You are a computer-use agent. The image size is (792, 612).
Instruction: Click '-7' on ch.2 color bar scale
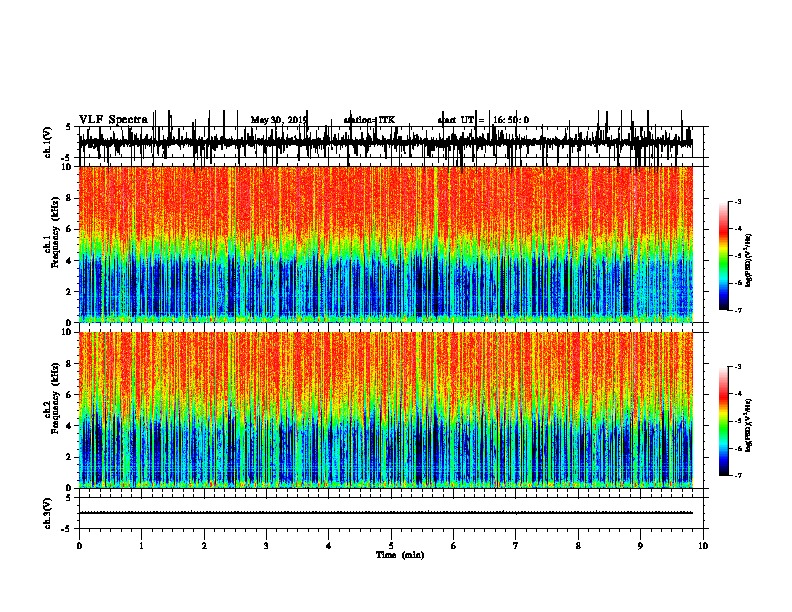coord(737,475)
